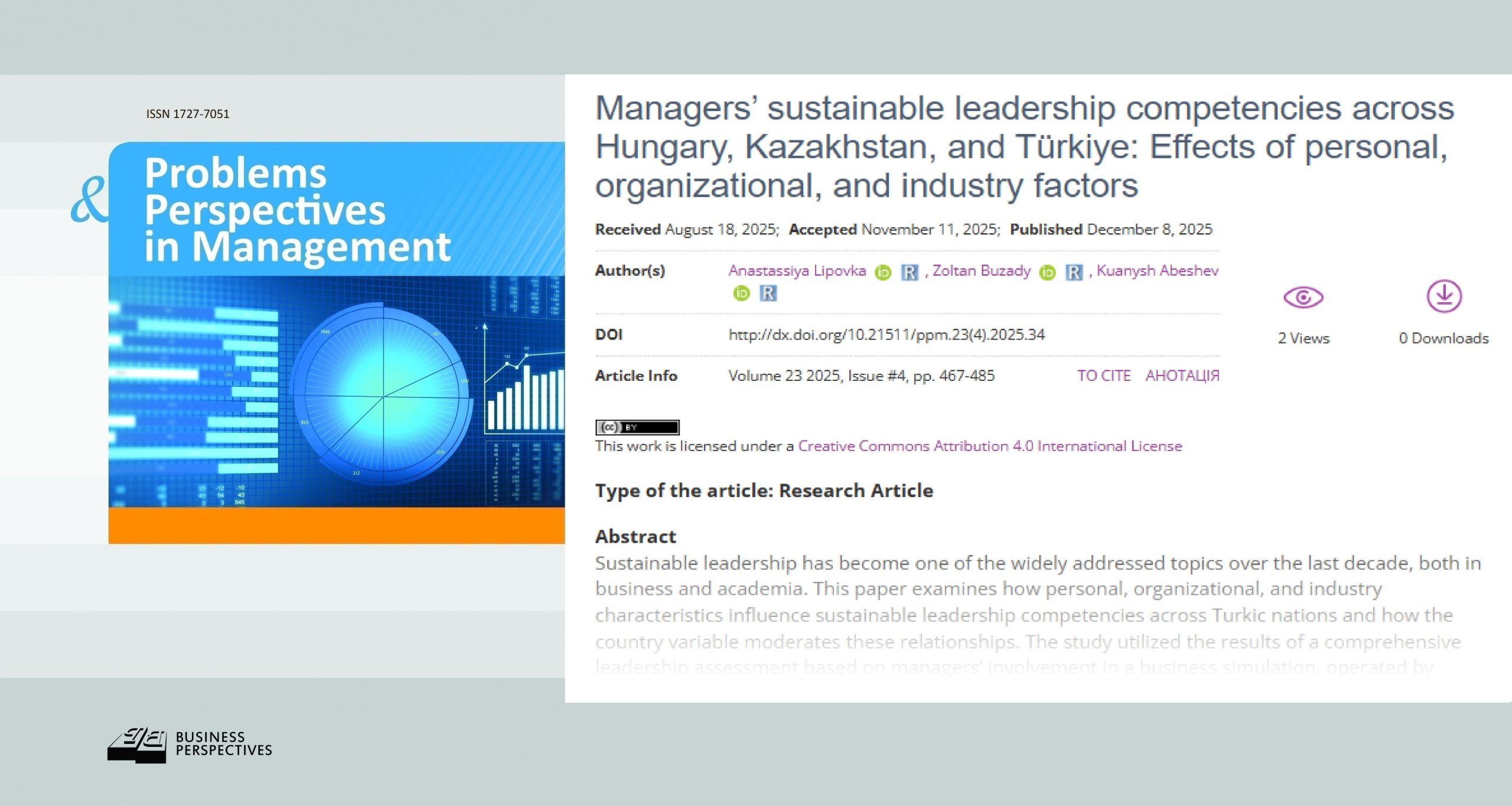This screenshot has width=1512, height=806.
Task: Open author link Zoltan Buzady
Action: coord(981,270)
